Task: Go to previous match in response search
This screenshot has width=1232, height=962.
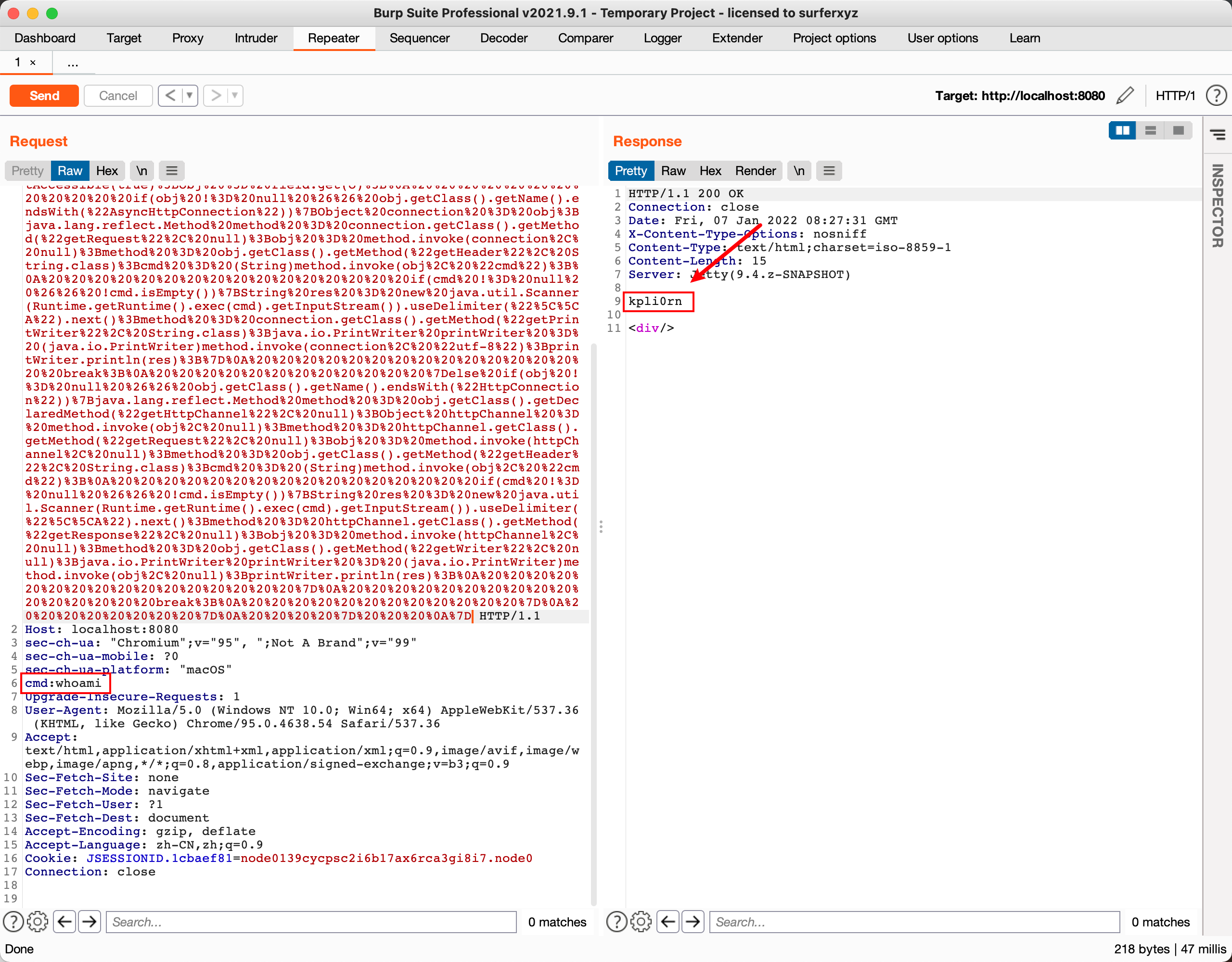Action: click(668, 922)
